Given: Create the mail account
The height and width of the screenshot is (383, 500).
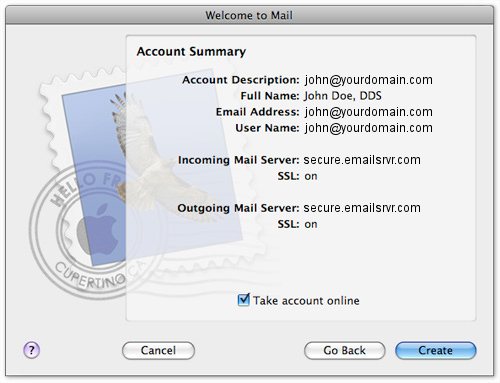Looking at the screenshot, I should (x=435, y=350).
